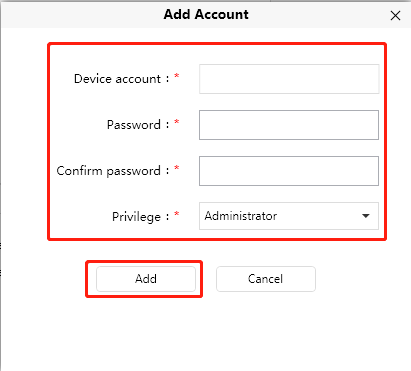Click the Confirm password label
This screenshot has height=371, width=411.
[109, 171]
